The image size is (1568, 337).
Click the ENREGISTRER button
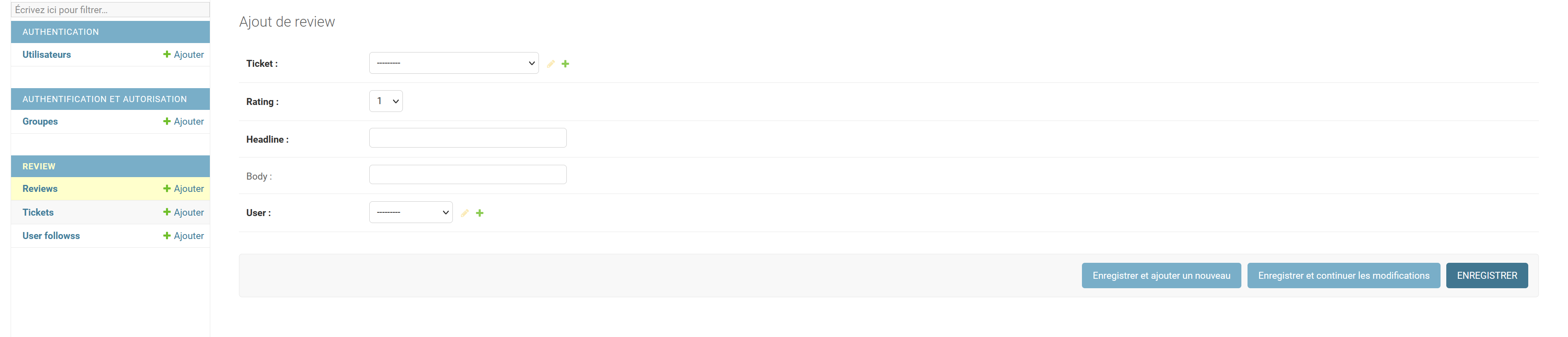1487,276
